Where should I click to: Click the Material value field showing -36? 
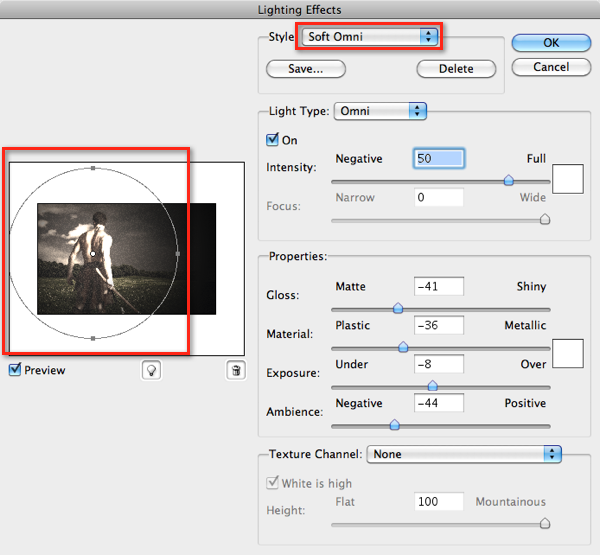pos(439,325)
